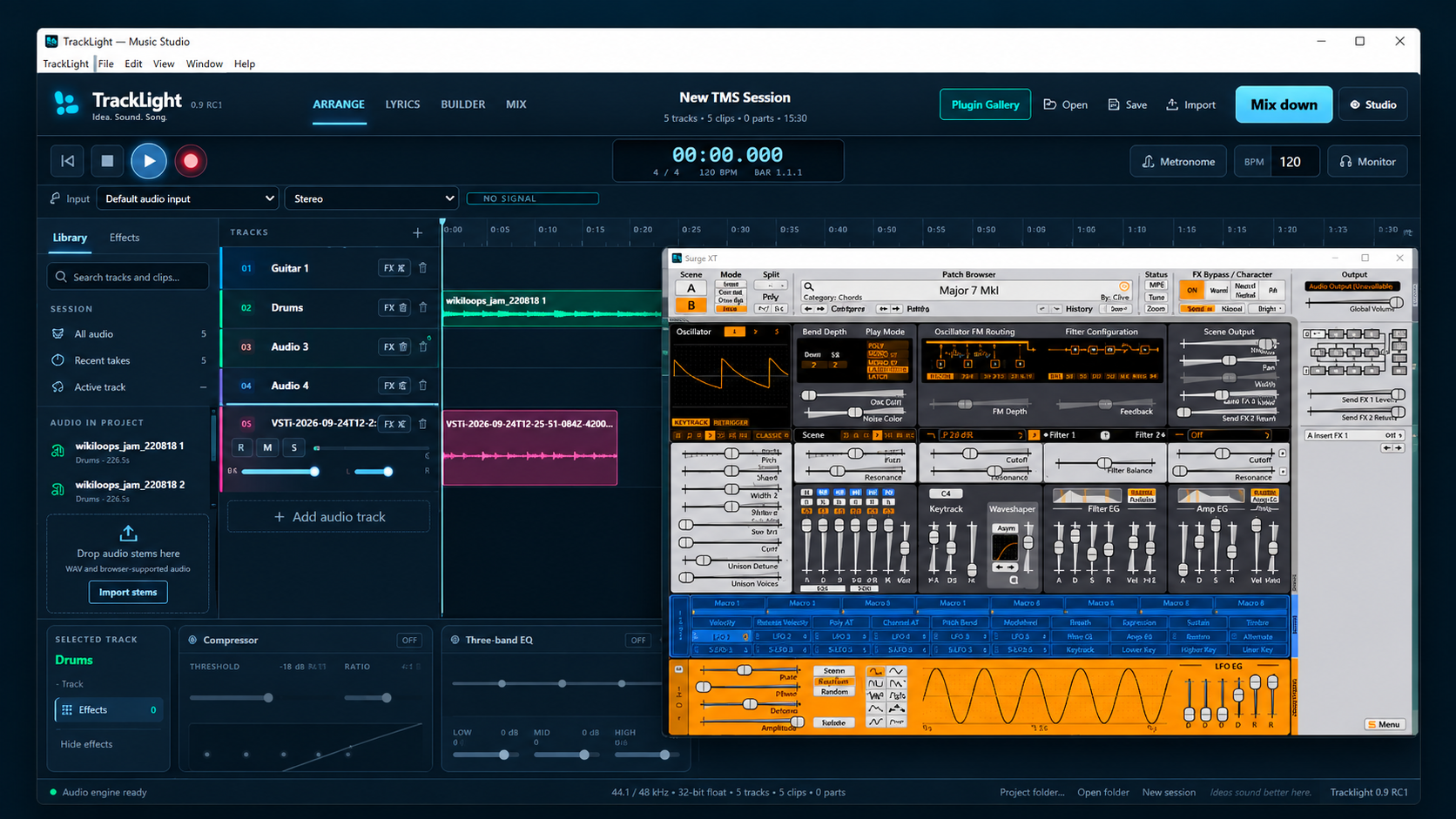Delete the Drums track via trash icon
Screen dimensions: 1456x819
pyautogui.click(x=423, y=307)
